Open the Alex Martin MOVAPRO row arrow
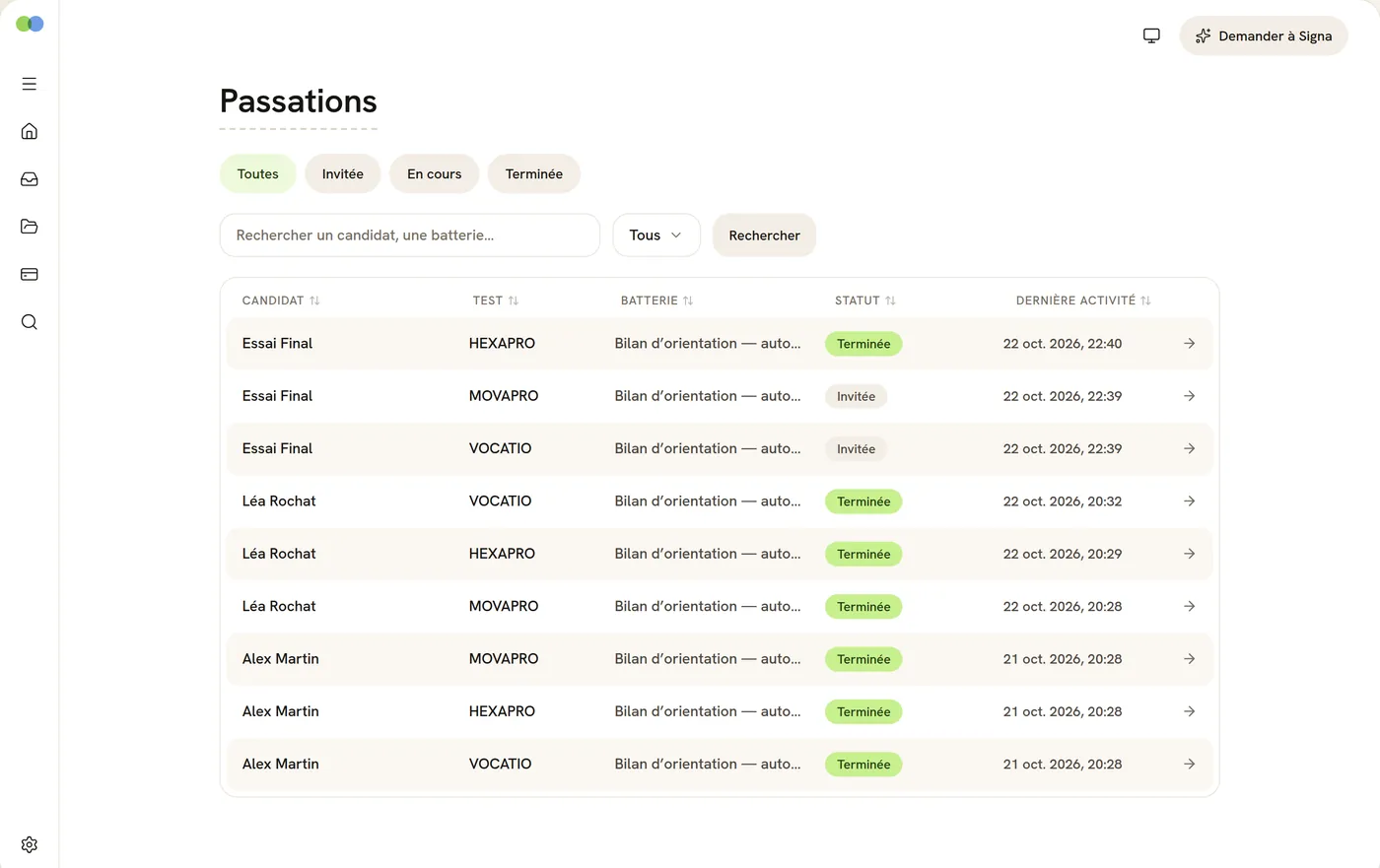The image size is (1380, 868). 1190,659
